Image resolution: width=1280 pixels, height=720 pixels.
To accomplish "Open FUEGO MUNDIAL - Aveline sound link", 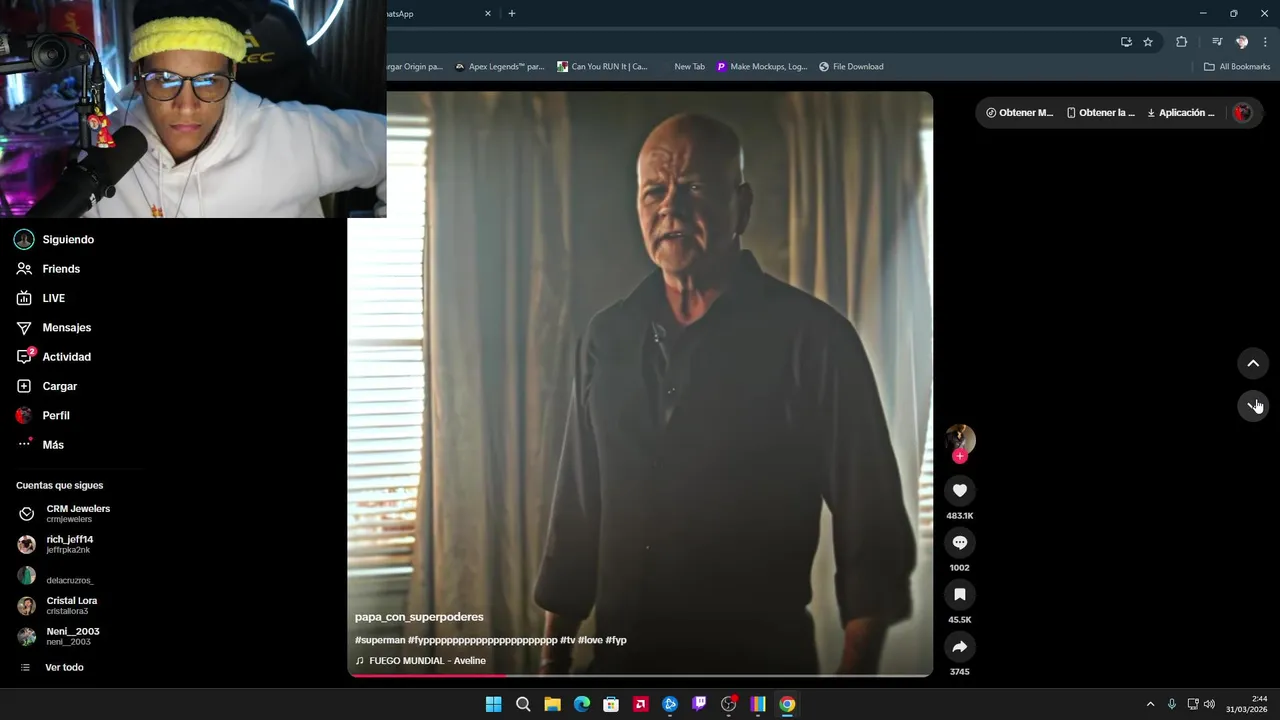I will 421,661.
